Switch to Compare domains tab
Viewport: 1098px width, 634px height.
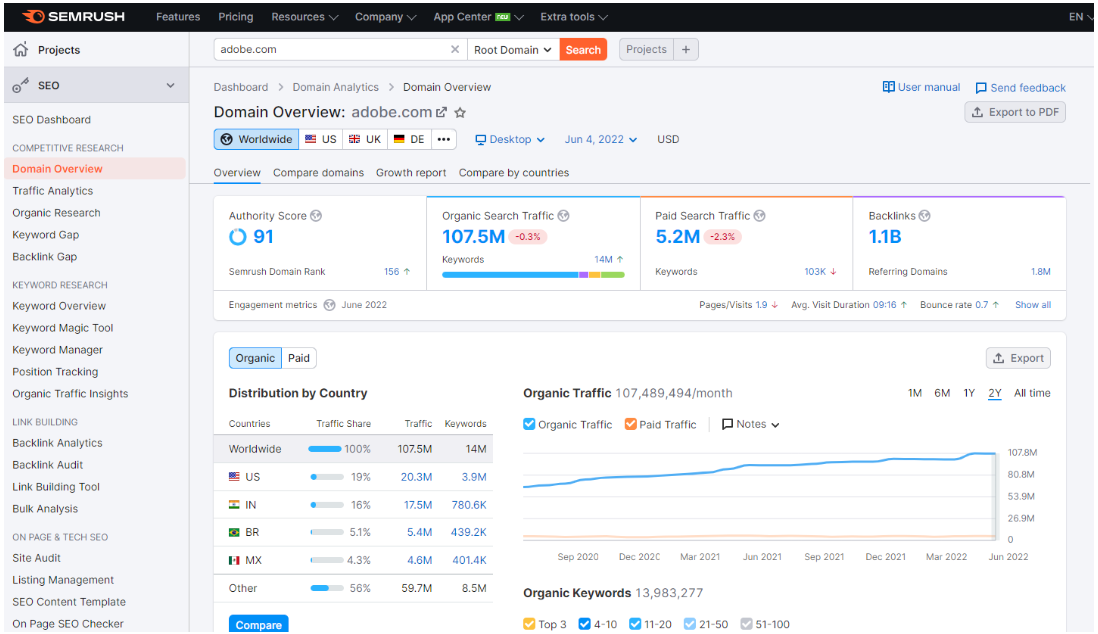click(x=319, y=172)
